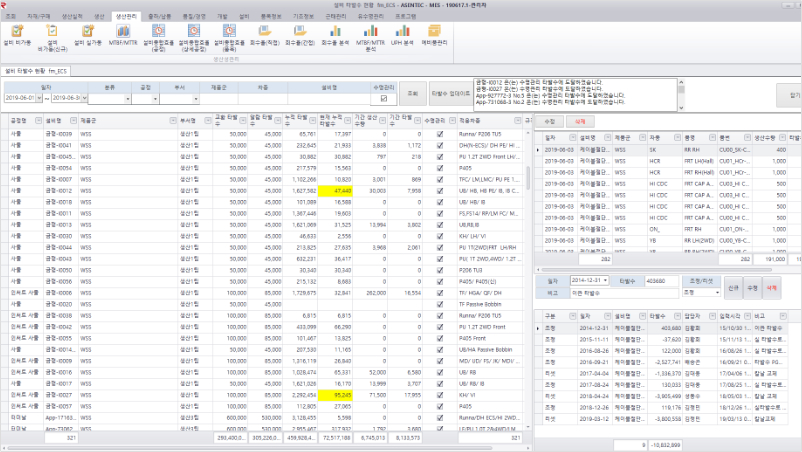
Task: Expand the 부서 combo box
Action: pos(195,99)
